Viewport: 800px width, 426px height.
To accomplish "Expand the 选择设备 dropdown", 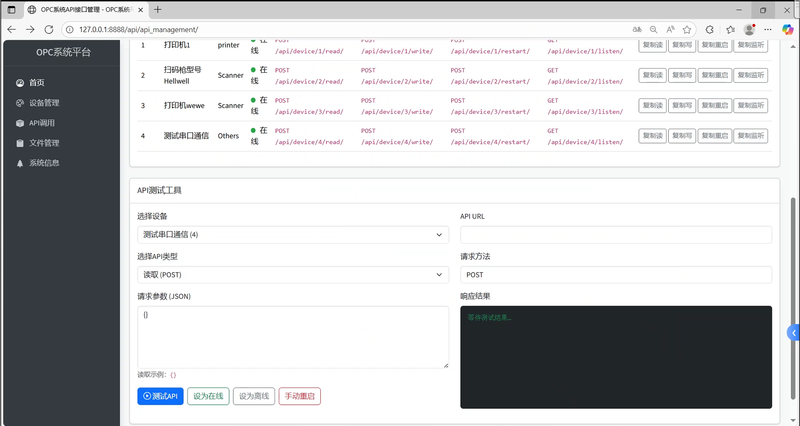I will coord(293,235).
